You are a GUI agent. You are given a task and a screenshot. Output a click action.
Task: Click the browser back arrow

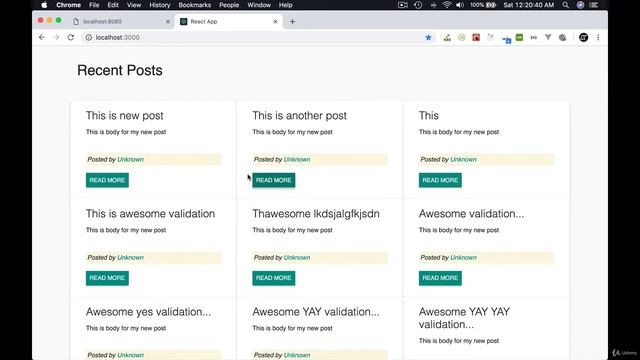point(42,37)
